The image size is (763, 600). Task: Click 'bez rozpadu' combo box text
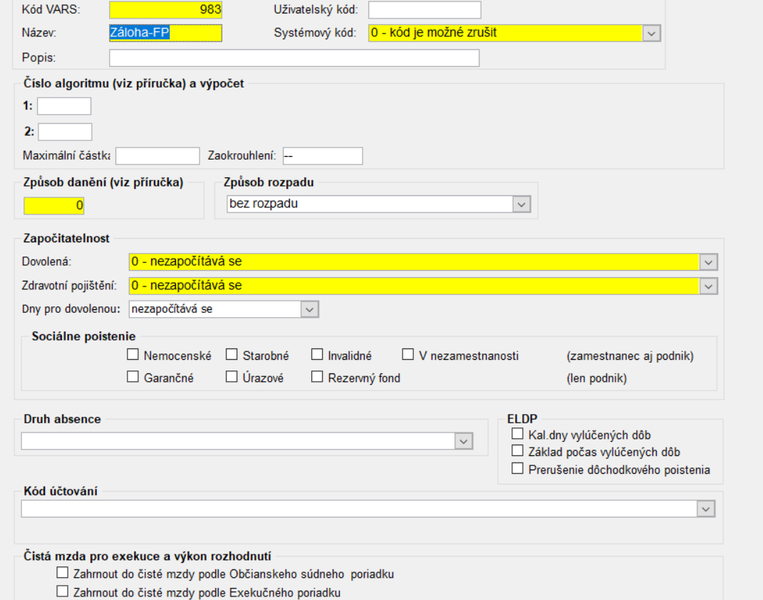tap(263, 203)
